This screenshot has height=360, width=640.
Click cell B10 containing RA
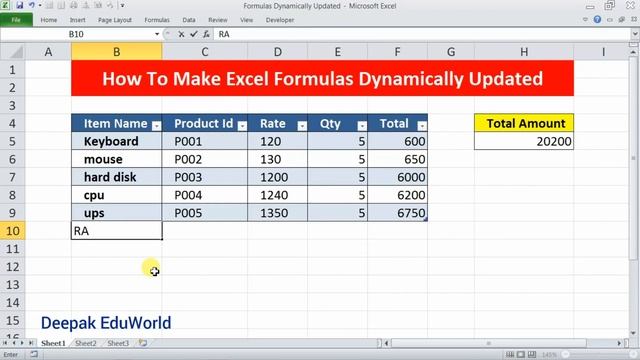pos(116,231)
